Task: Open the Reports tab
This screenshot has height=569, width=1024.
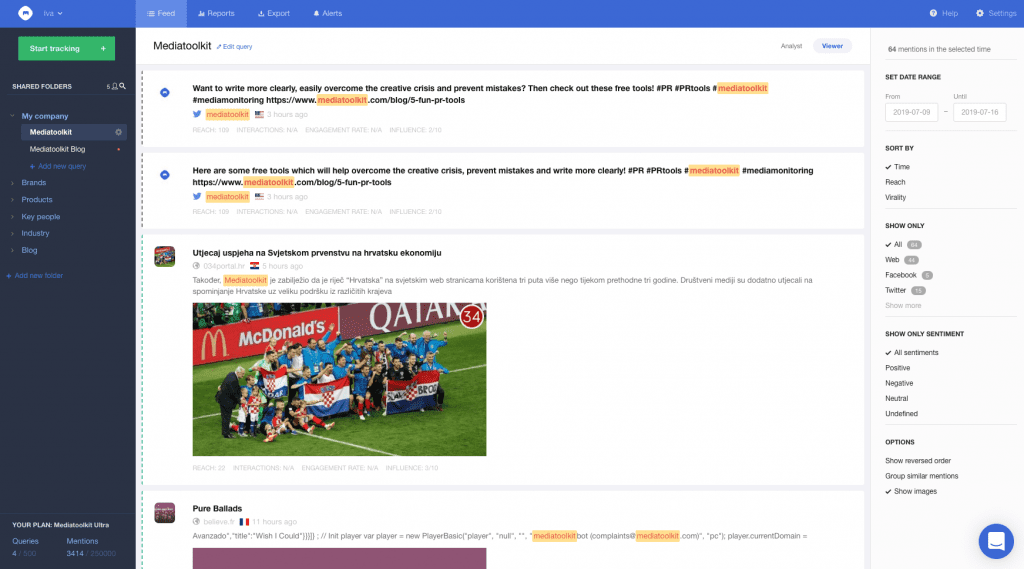Action: (x=216, y=13)
